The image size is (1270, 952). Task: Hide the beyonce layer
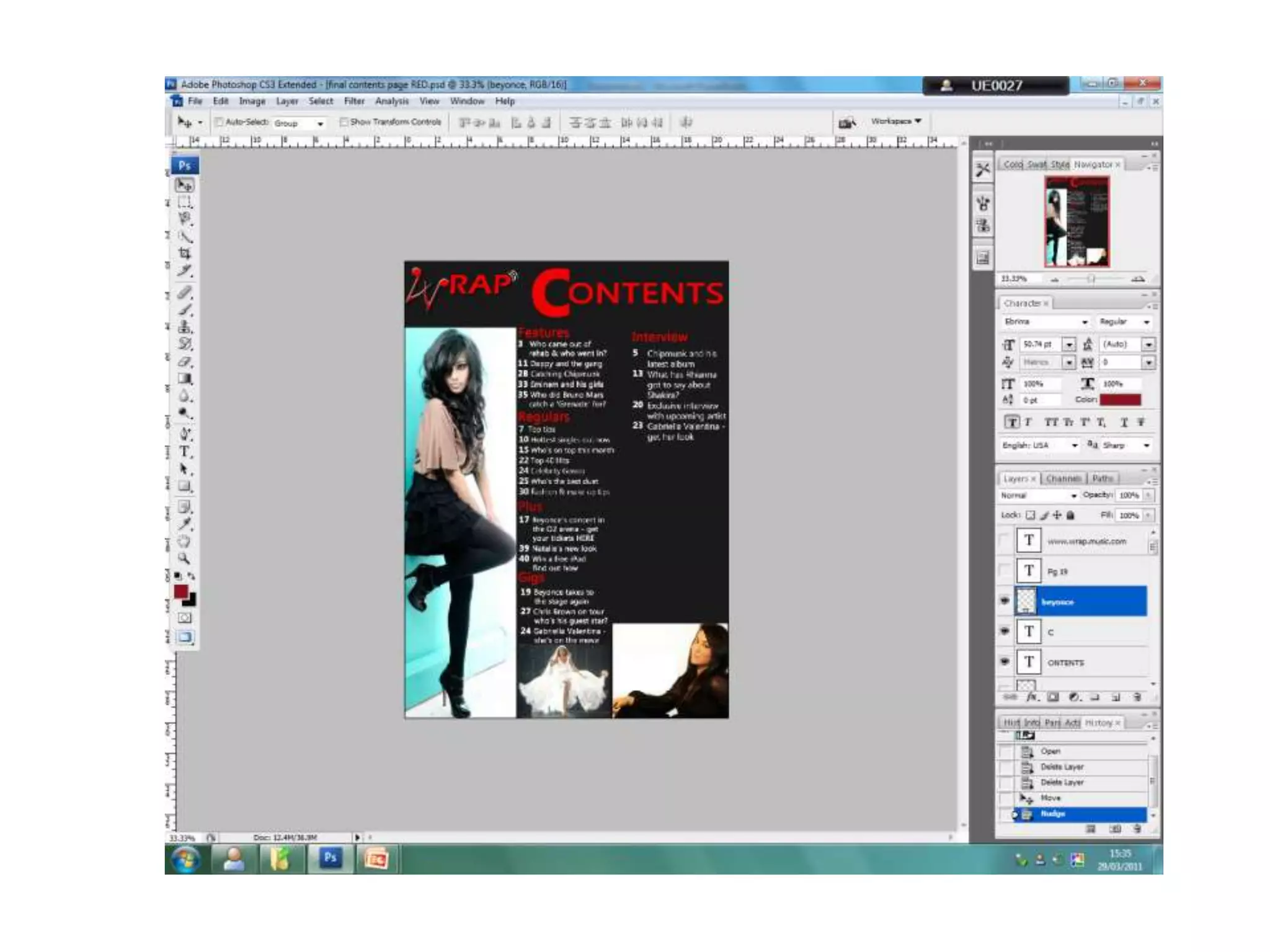pos(1005,601)
